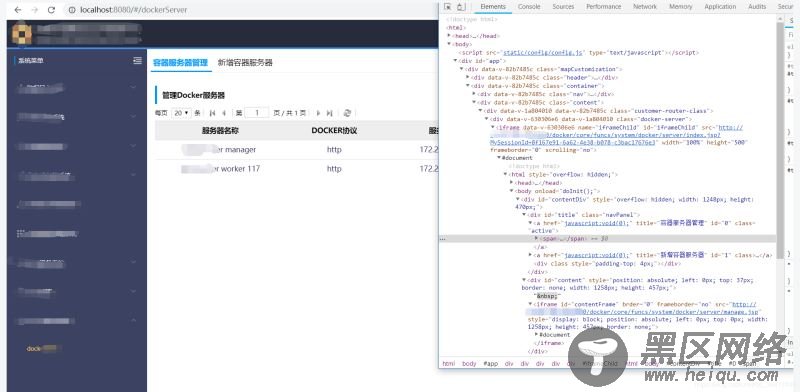Go to last page of server table
Screen dimensions: 800x392
tap(330, 113)
